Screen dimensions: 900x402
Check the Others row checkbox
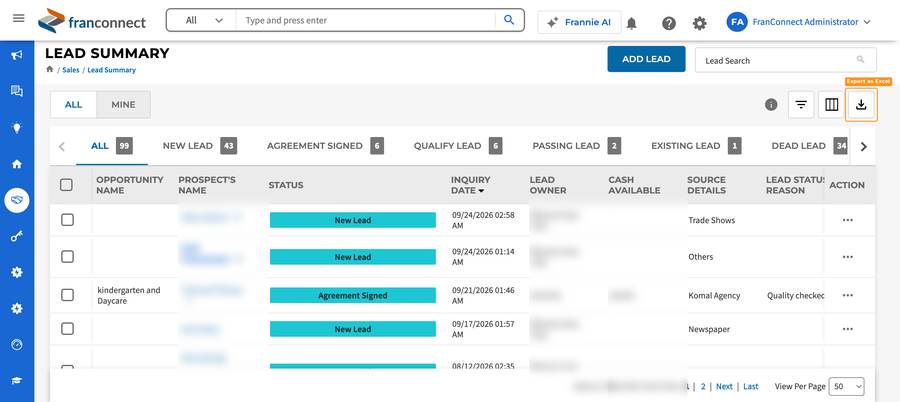coord(68,257)
